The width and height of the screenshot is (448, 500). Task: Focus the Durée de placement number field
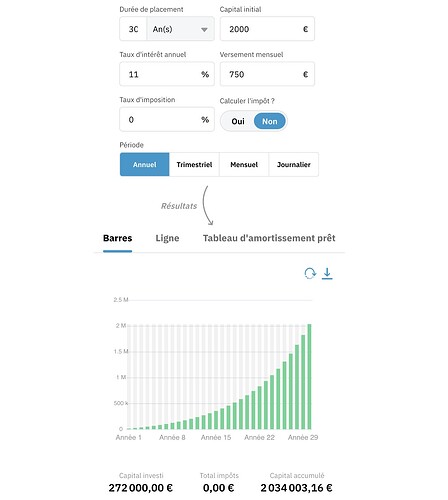point(133,29)
